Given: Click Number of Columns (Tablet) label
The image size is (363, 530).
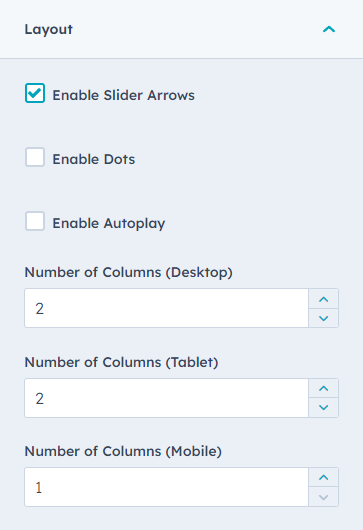Looking at the screenshot, I should pos(121,362).
